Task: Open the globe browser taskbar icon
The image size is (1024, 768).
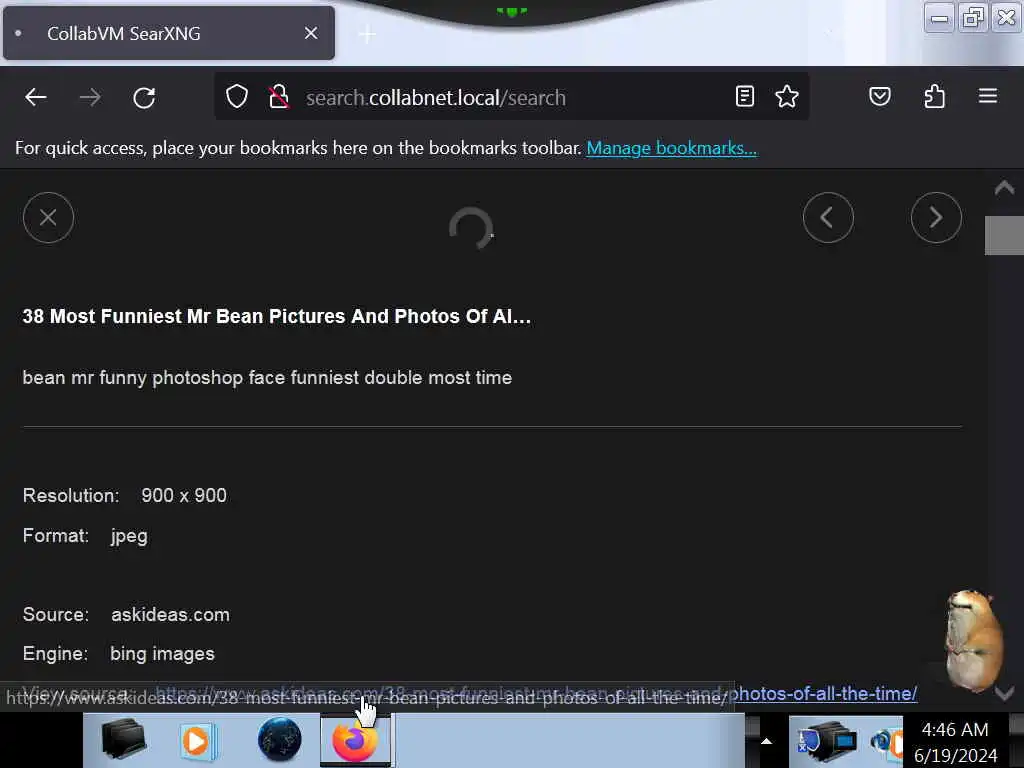Action: tap(280, 740)
